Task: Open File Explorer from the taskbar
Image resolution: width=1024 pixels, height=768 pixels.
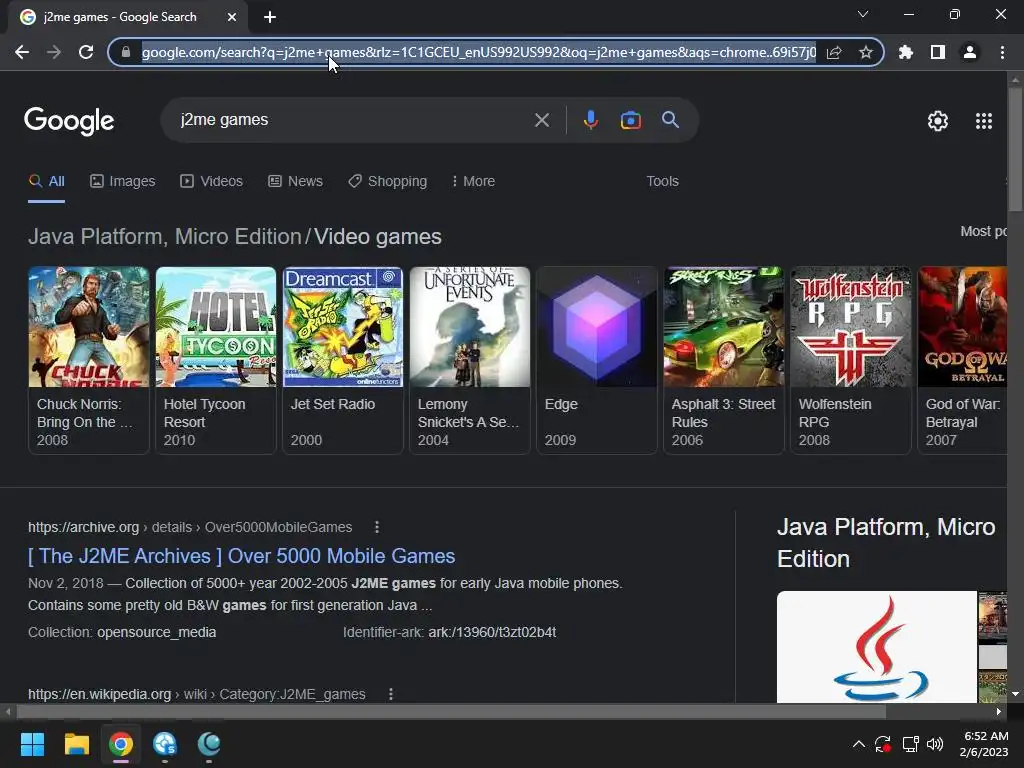Action: 76,744
